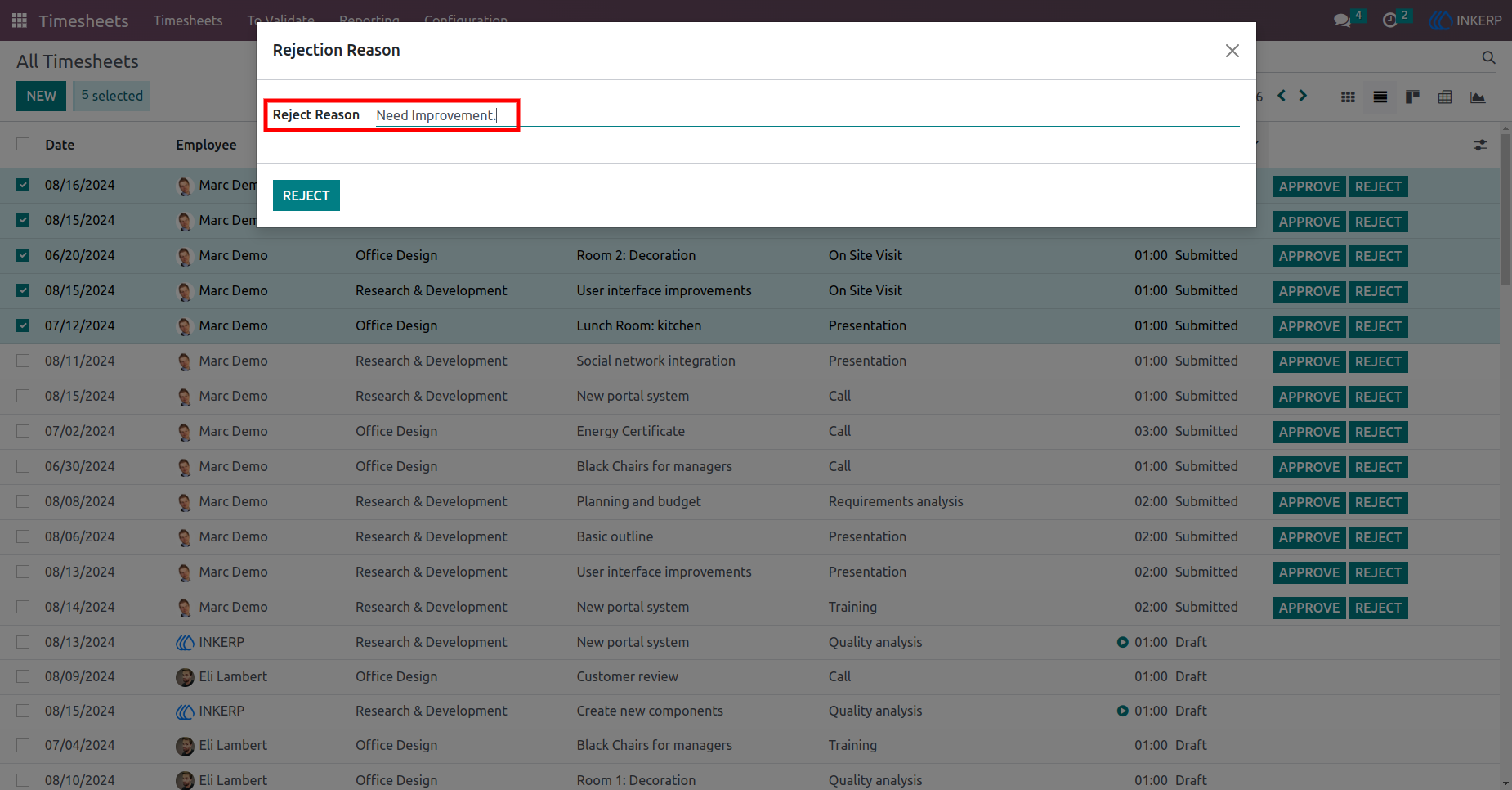Uncheck the 06/20/2024 row checkbox
Screen dimensions: 1512x790
23,255
